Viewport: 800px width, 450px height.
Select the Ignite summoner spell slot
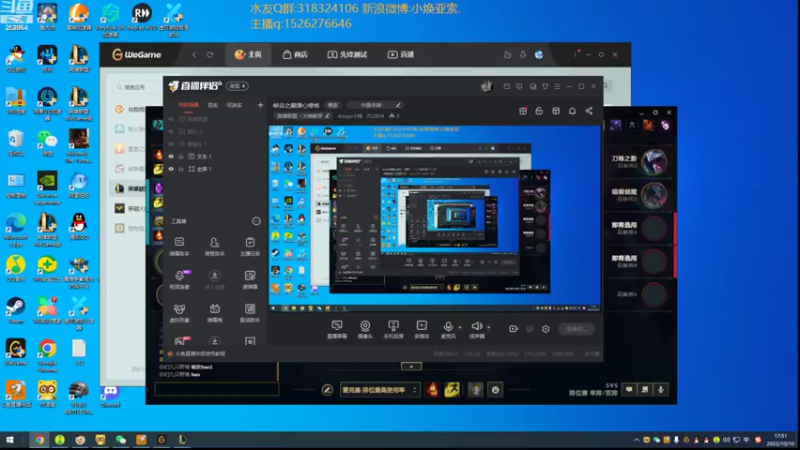(432, 390)
